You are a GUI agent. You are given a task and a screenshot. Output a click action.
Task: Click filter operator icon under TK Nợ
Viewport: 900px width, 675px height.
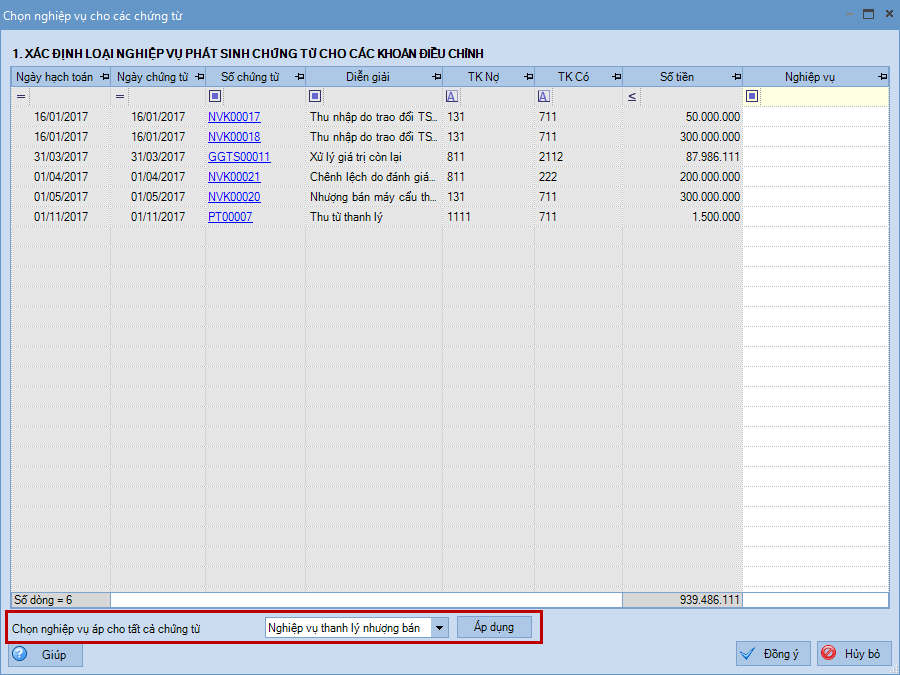[x=451, y=97]
